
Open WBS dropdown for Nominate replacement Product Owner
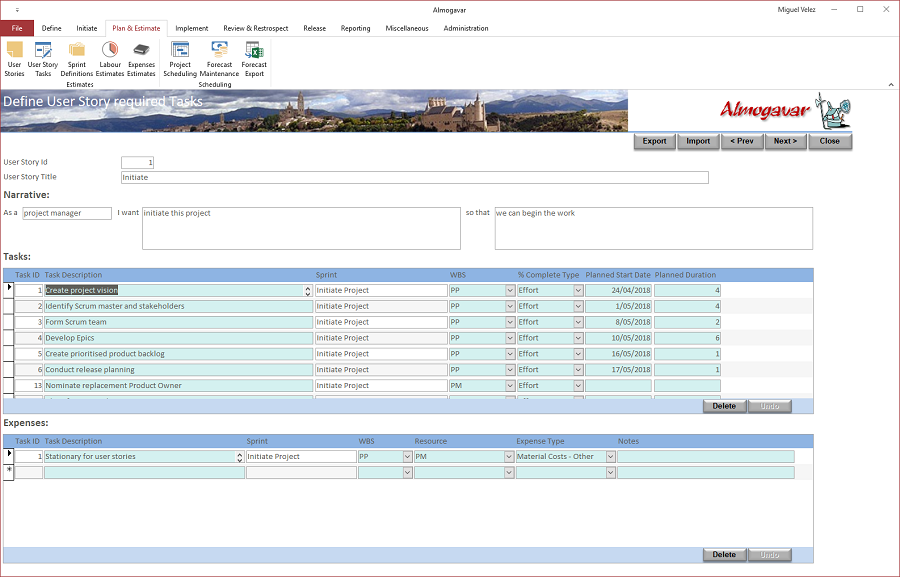point(510,386)
